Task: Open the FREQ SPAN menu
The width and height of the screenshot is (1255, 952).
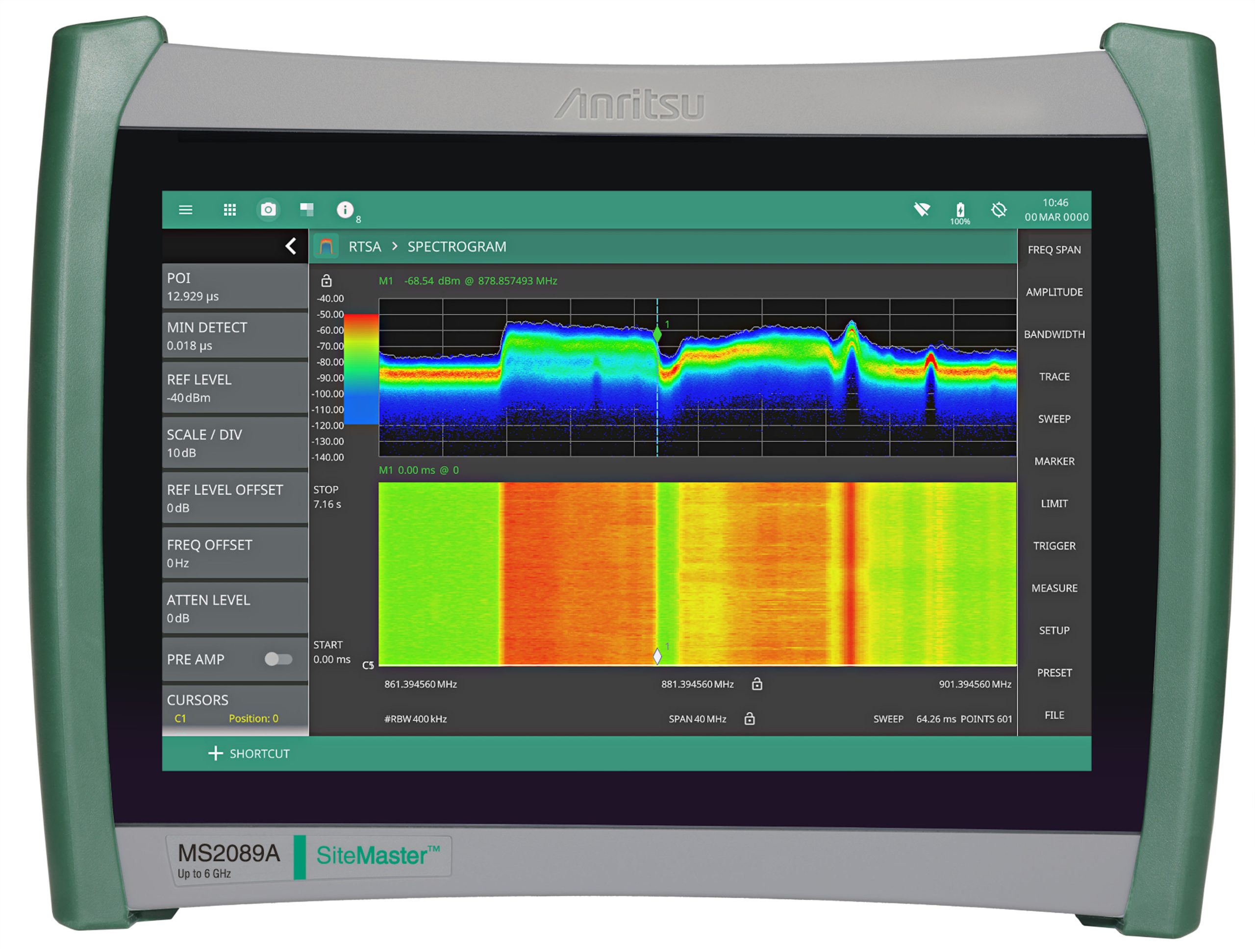Action: coord(1054,250)
